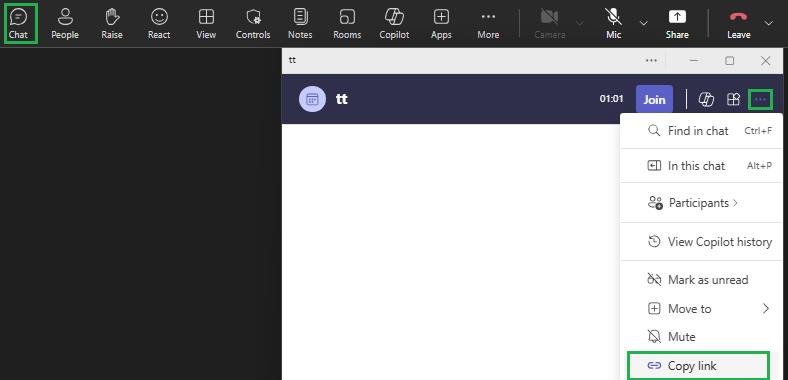Image resolution: width=788 pixels, height=380 pixels.
Task: Minimize the tt chat window
Action: pos(694,61)
